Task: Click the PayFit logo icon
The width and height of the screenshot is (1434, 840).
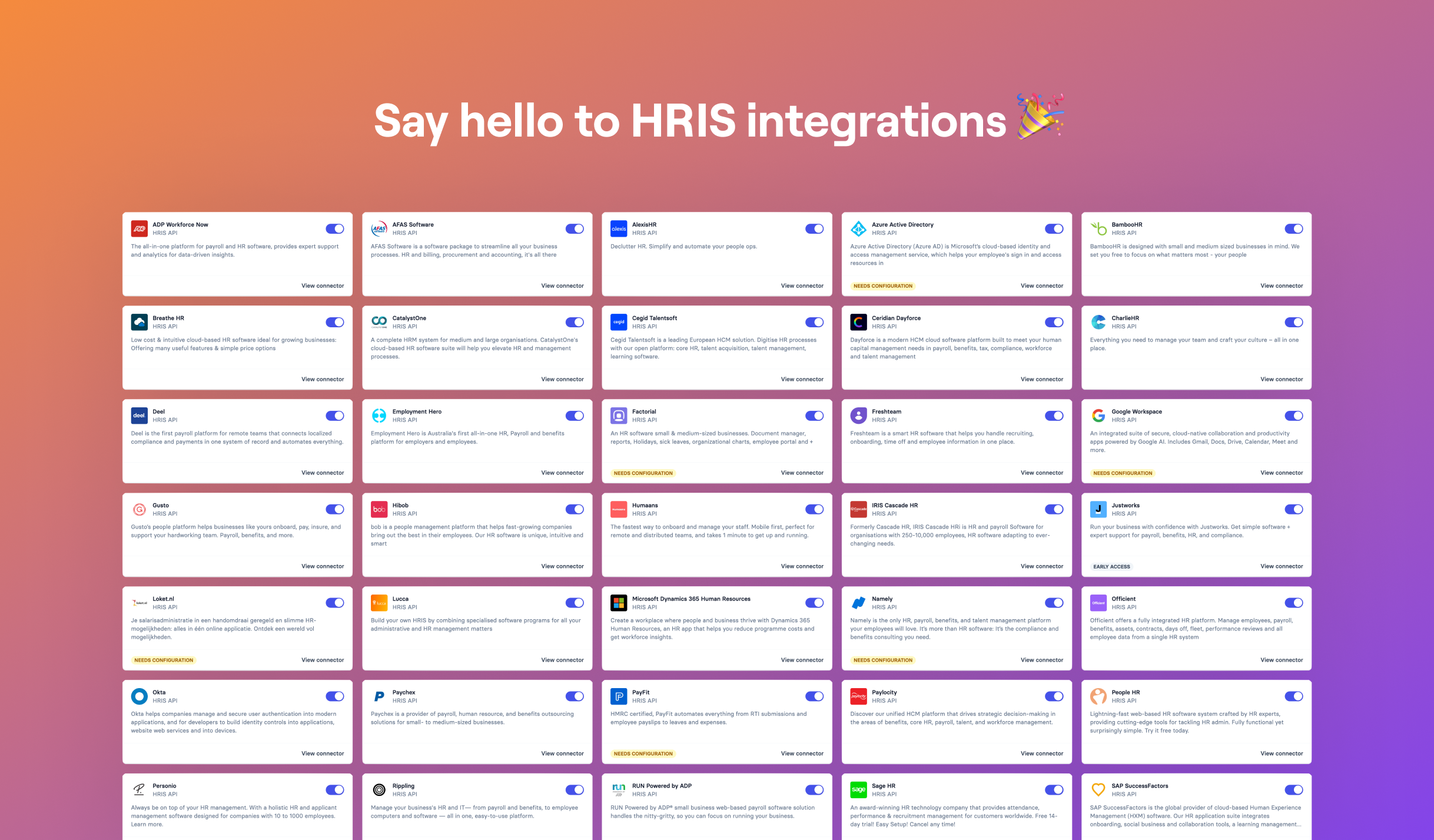Action: click(619, 696)
